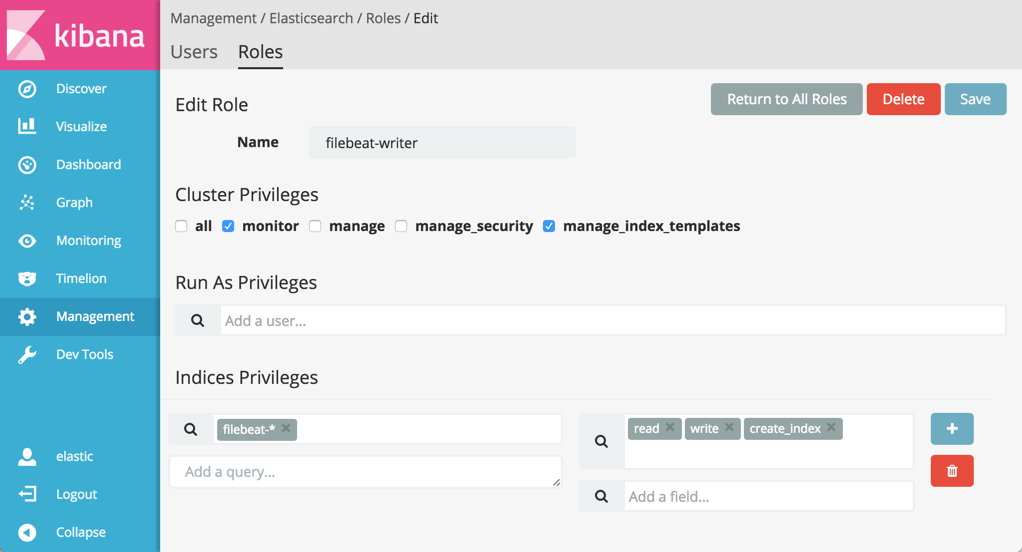This screenshot has width=1022, height=552.
Task: Enable the 'all' cluster privilege checkbox
Action: click(181, 226)
